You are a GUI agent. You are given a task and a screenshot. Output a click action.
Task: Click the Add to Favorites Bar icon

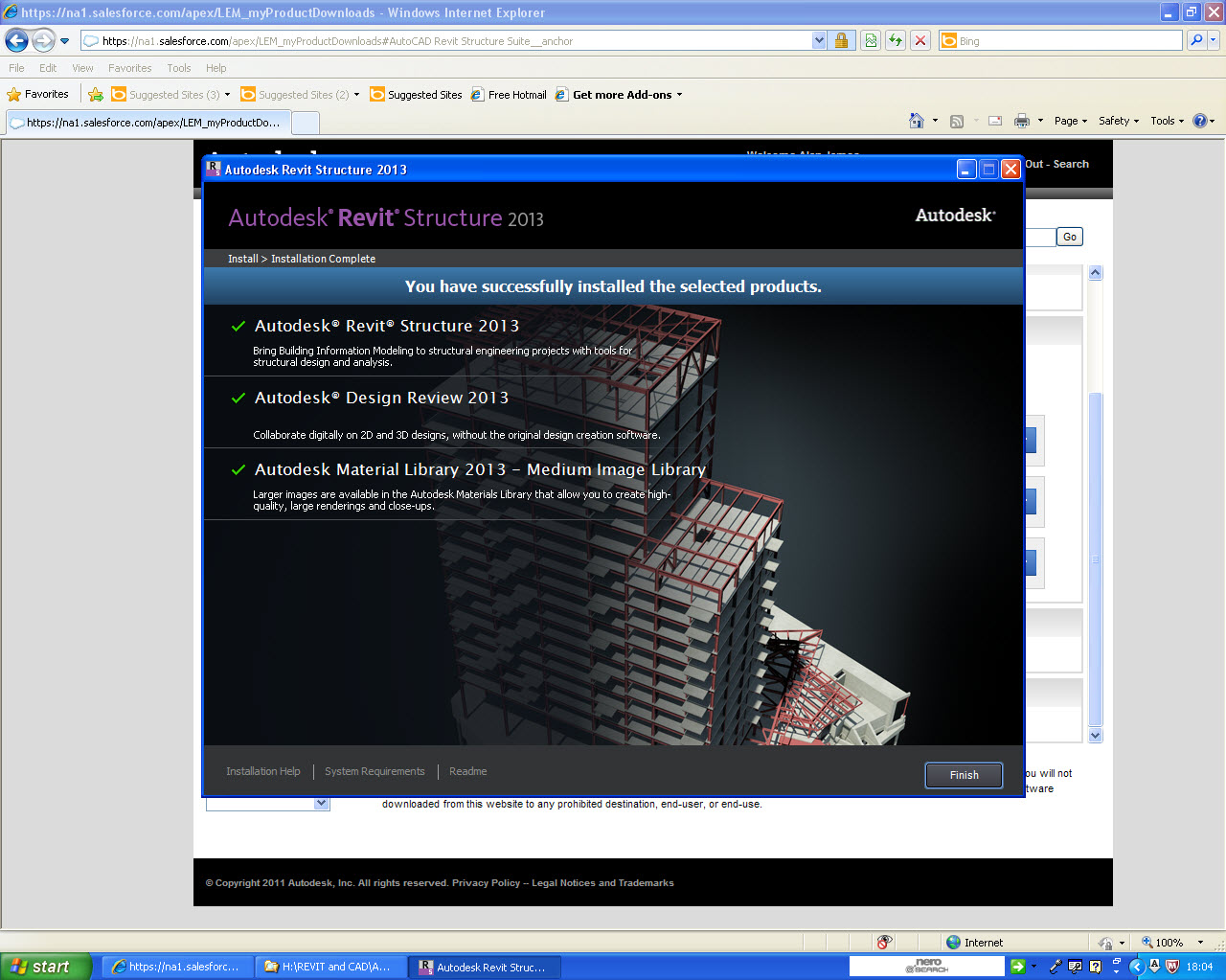pyautogui.click(x=96, y=94)
